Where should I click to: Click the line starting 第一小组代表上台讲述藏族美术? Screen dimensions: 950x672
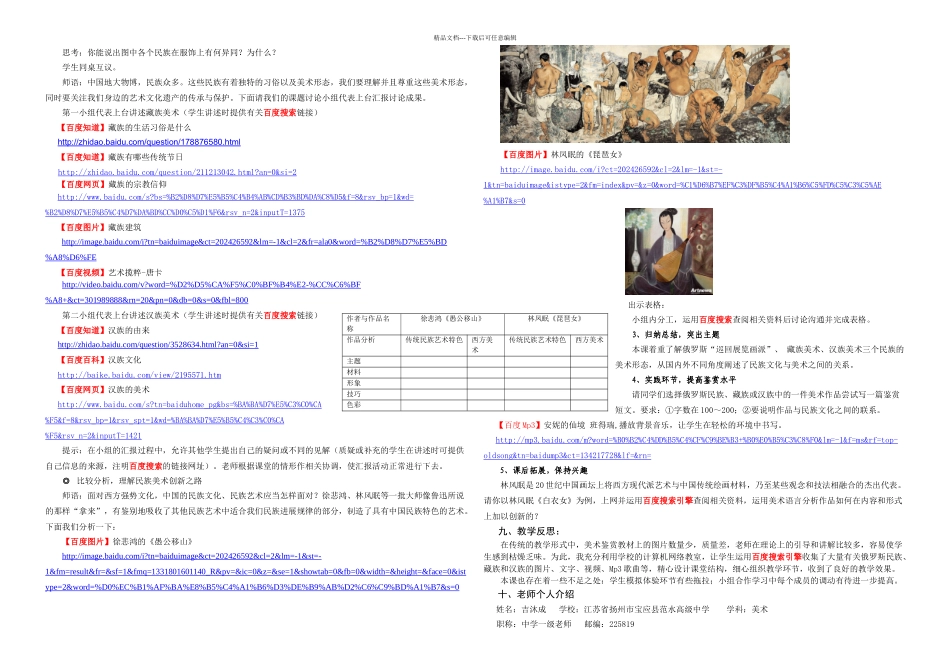[x=190, y=112]
